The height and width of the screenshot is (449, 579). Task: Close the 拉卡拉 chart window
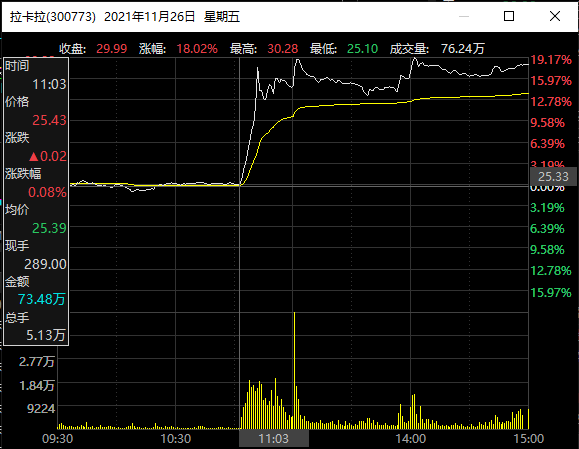[x=555, y=16]
